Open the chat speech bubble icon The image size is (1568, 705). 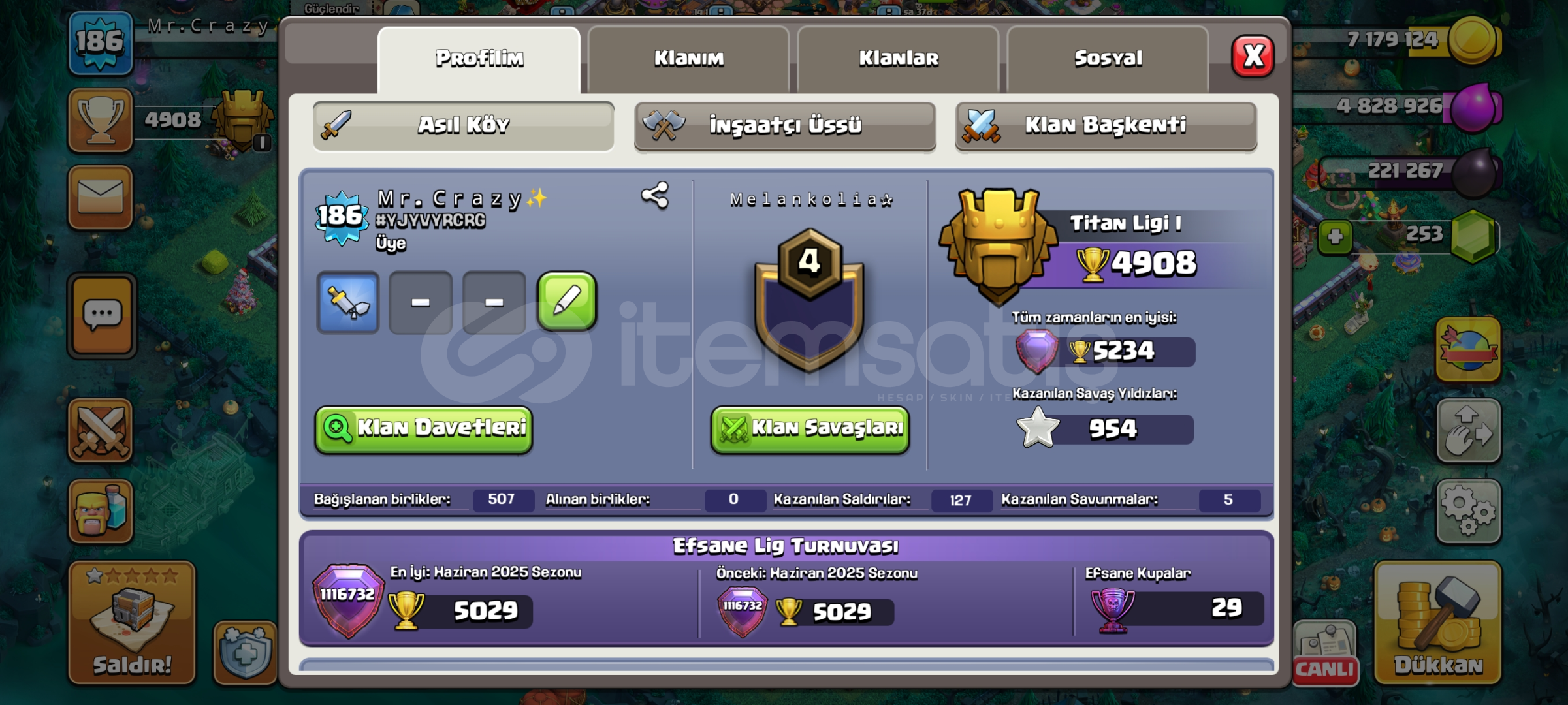102,316
